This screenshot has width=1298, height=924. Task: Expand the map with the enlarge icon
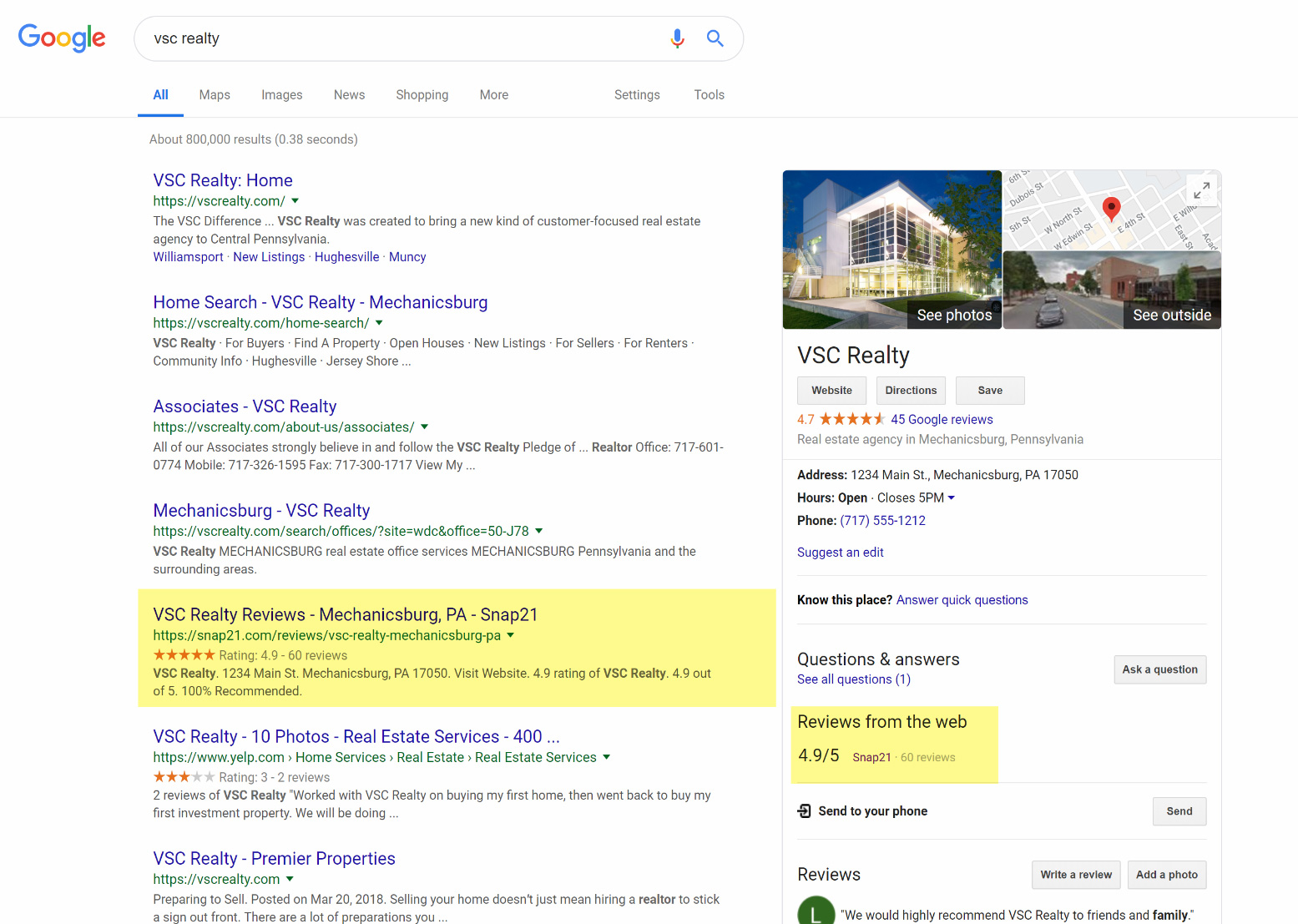click(x=1201, y=191)
